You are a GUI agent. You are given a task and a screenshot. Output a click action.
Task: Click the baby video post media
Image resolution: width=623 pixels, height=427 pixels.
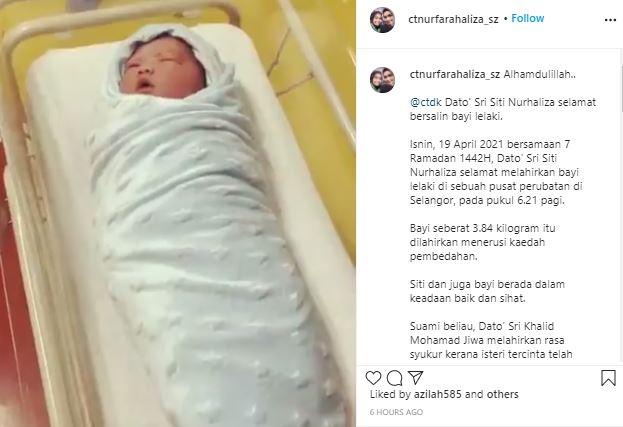178,213
